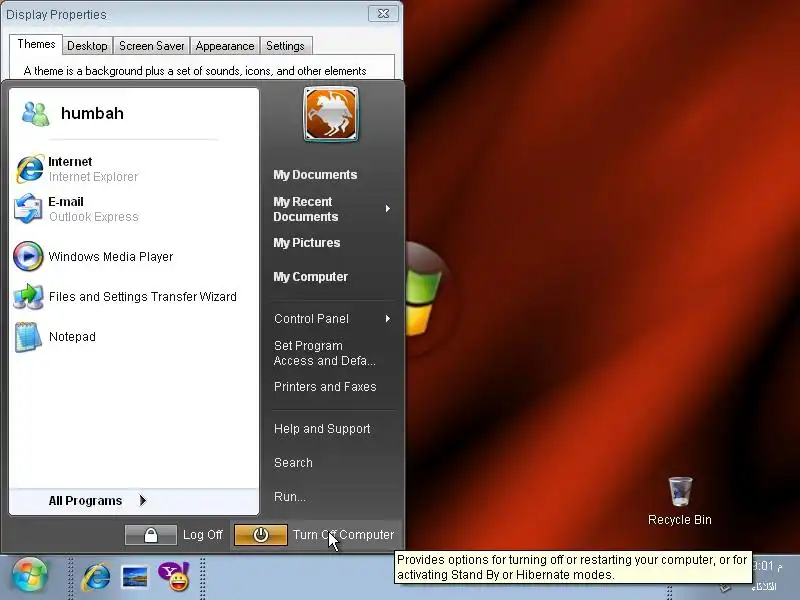Expand the Control Panel submenu arrow
800x600 pixels.
point(388,318)
